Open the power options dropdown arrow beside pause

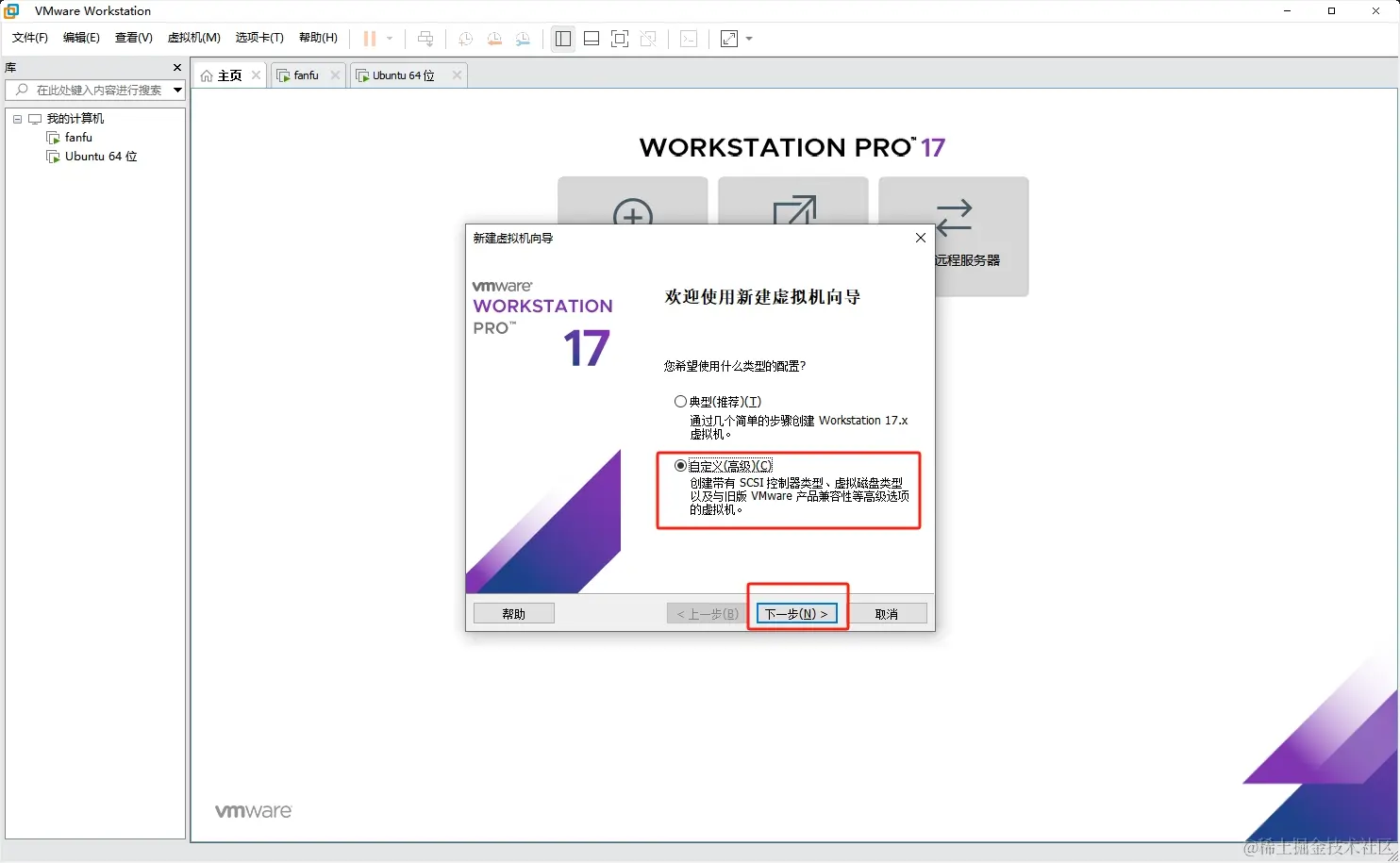(x=390, y=39)
